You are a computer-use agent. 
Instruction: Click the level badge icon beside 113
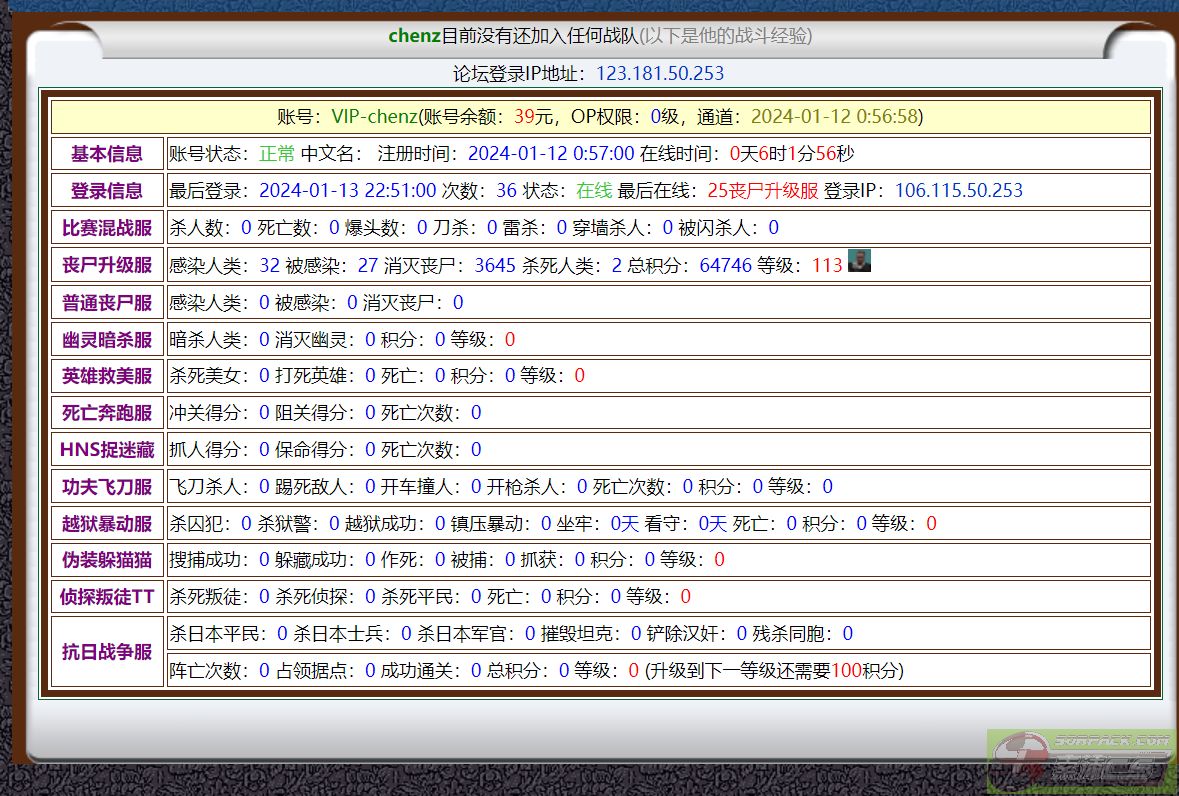[859, 262]
